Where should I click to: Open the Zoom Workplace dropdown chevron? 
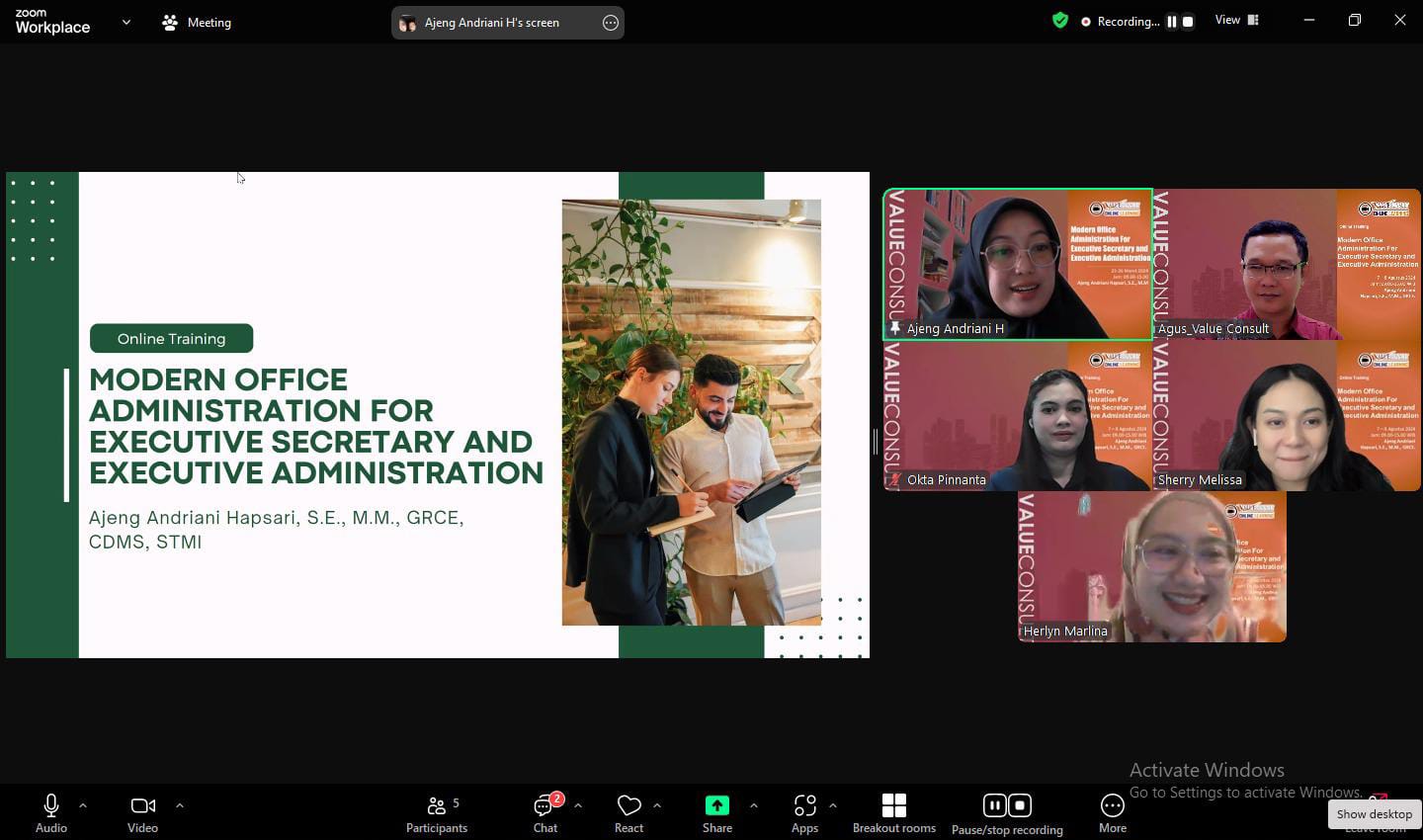(x=126, y=22)
